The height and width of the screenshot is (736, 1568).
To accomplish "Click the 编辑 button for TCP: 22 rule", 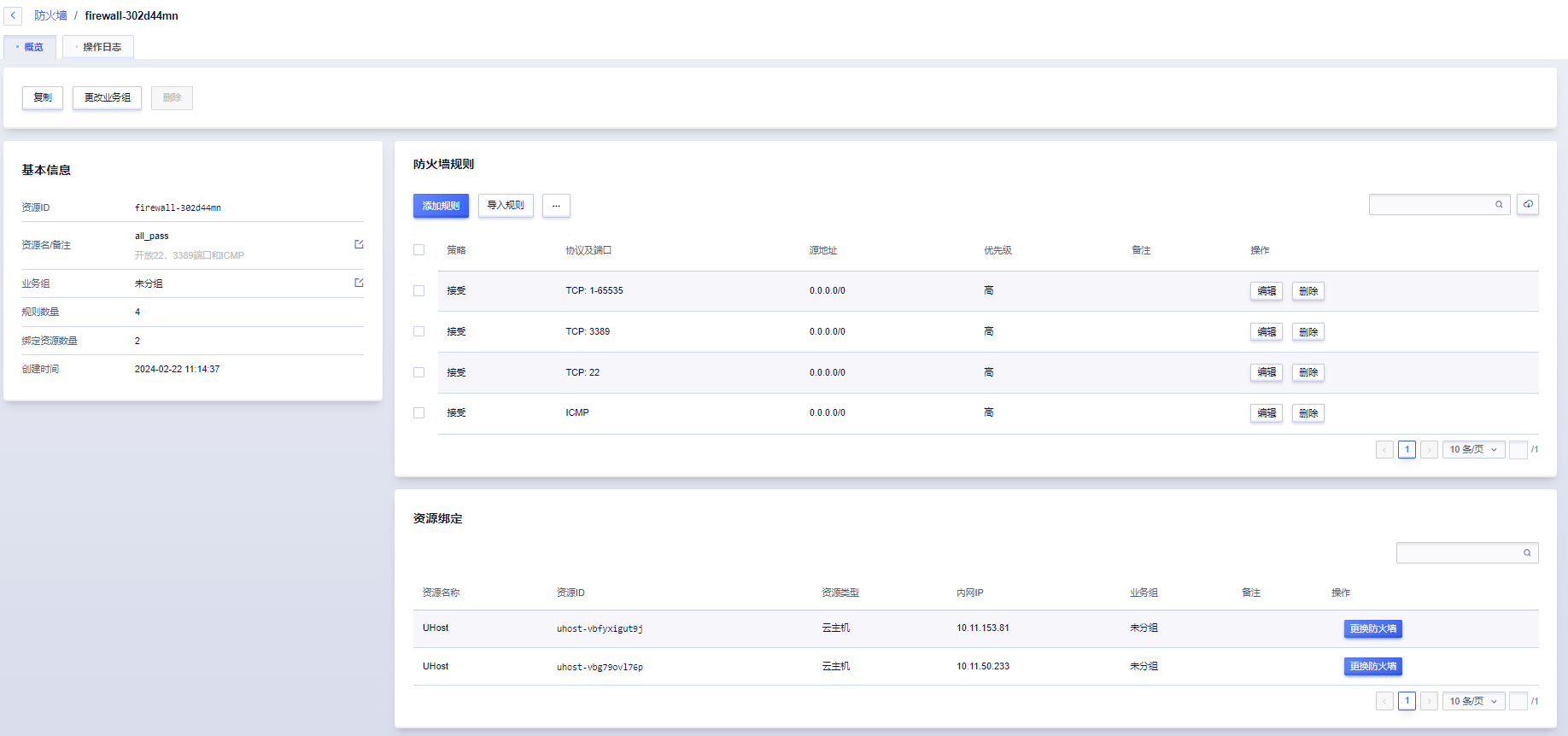I will 1267,372.
